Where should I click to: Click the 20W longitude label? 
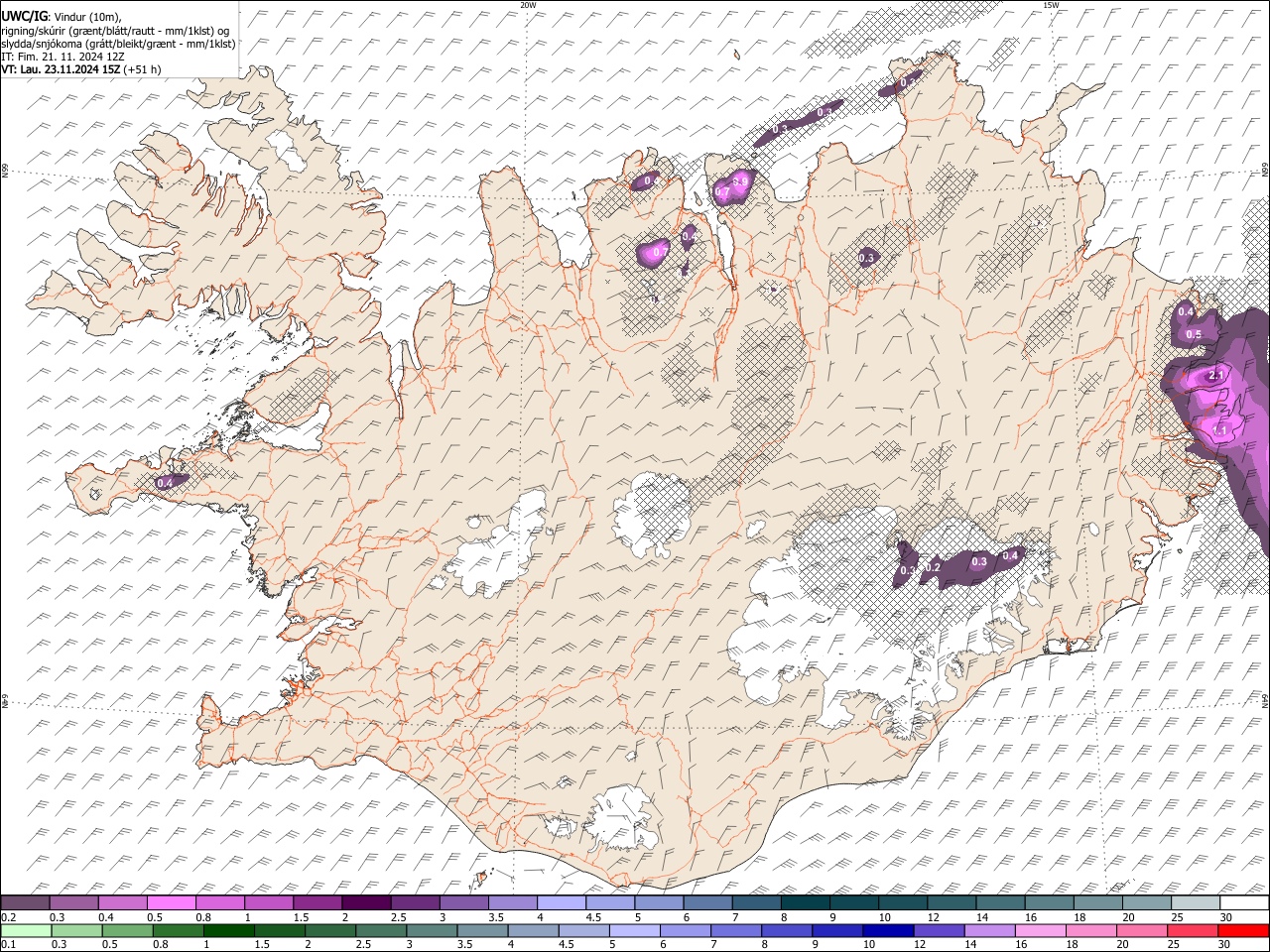coord(528,5)
